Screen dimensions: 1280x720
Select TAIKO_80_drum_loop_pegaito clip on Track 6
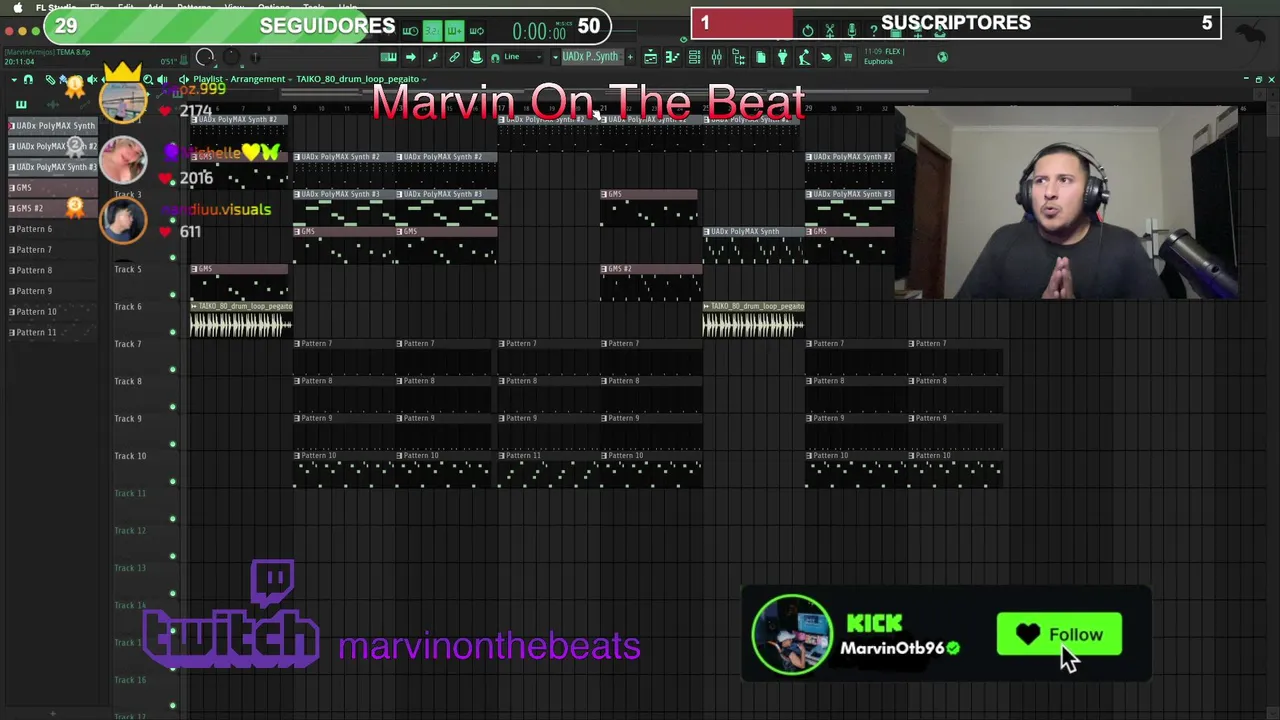(241, 320)
